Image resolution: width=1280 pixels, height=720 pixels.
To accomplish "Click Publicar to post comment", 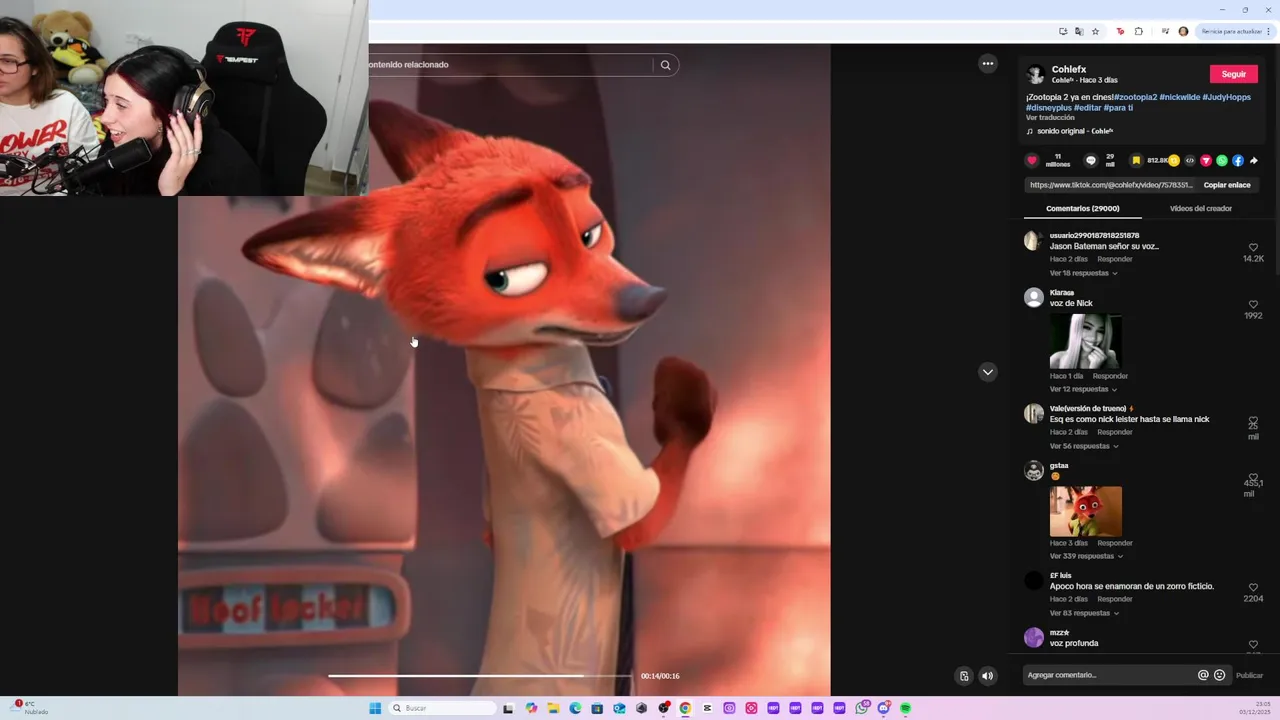I will click(1249, 675).
